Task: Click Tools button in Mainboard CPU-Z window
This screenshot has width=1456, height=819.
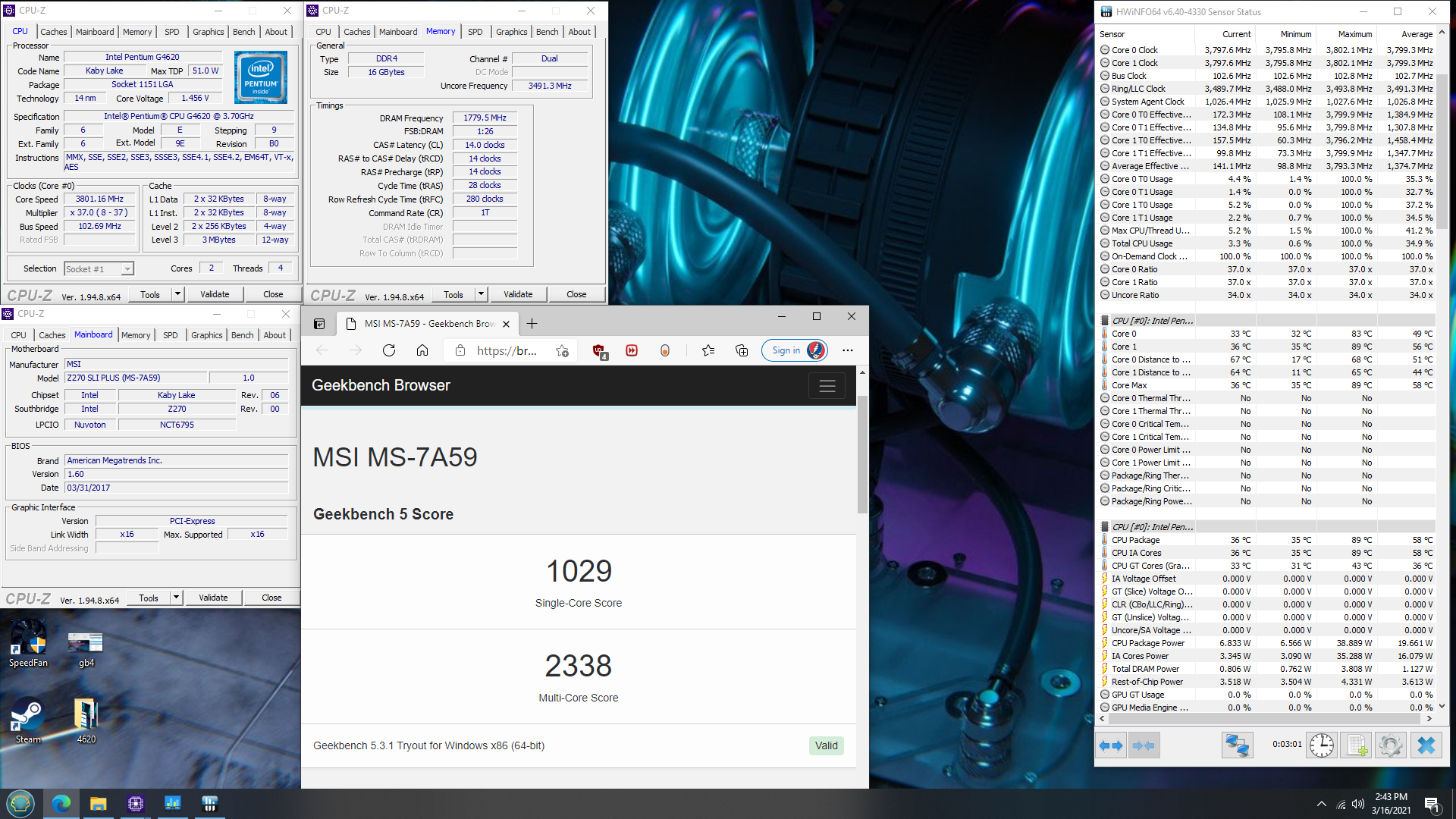Action: tap(149, 598)
